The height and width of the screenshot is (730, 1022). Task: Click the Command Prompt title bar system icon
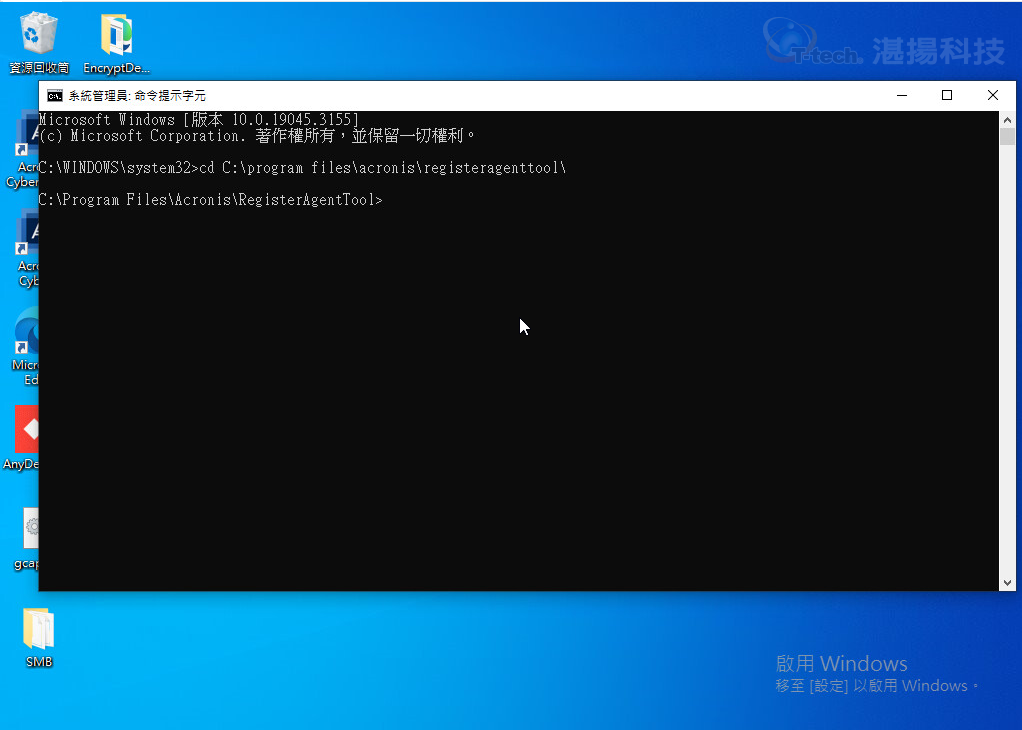(x=55, y=96)
